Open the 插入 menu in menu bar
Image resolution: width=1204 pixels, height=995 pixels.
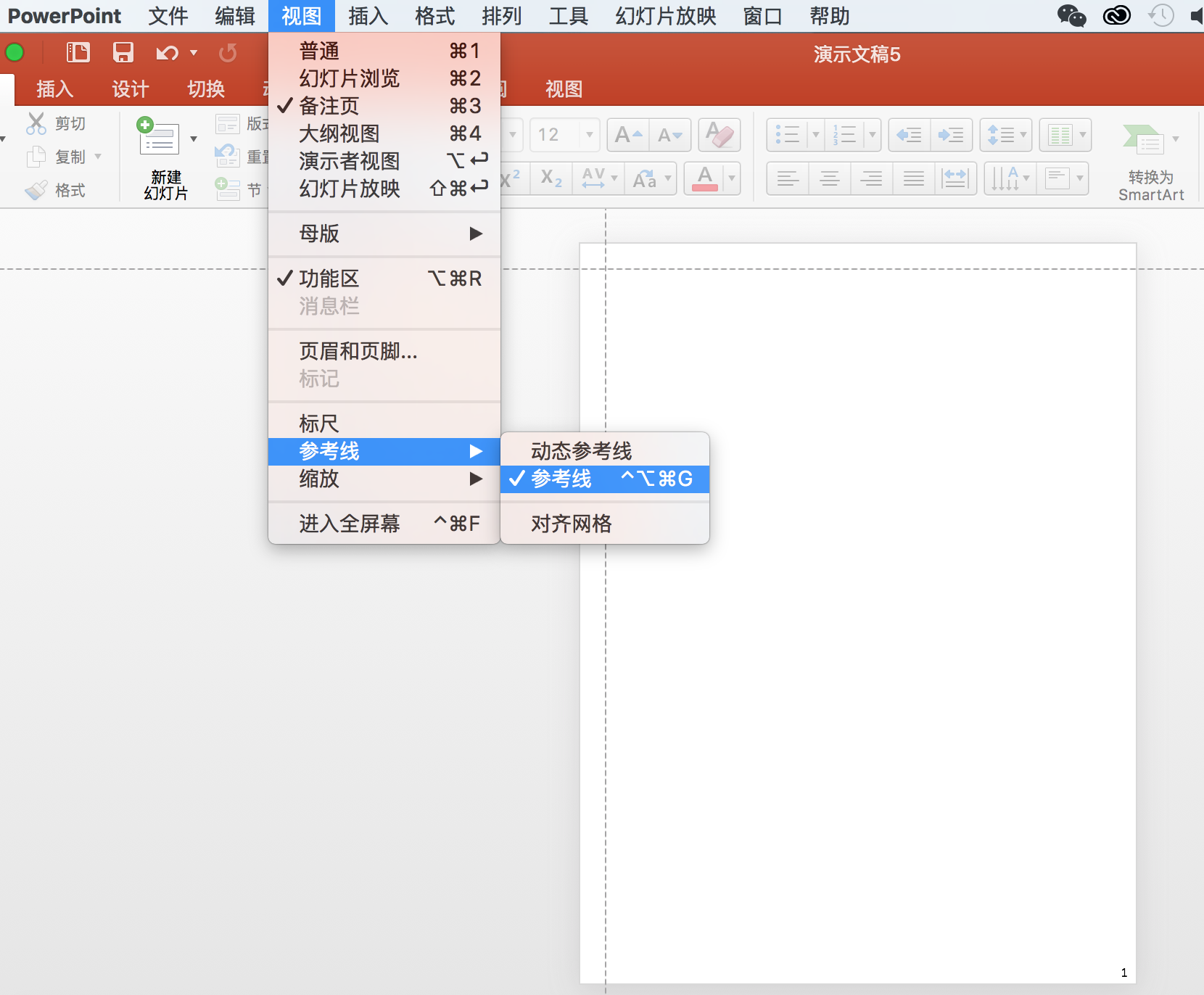[368, 16]
